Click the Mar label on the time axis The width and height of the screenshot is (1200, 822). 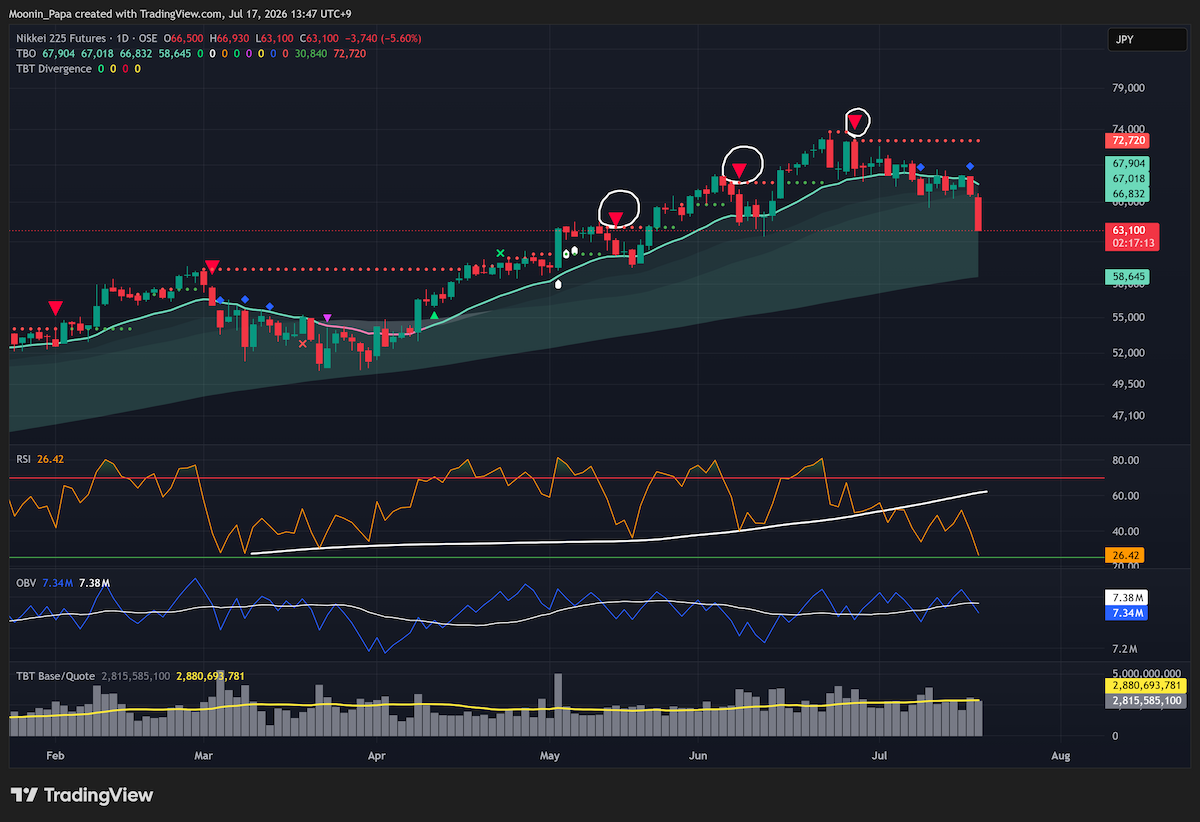[204, 757]
